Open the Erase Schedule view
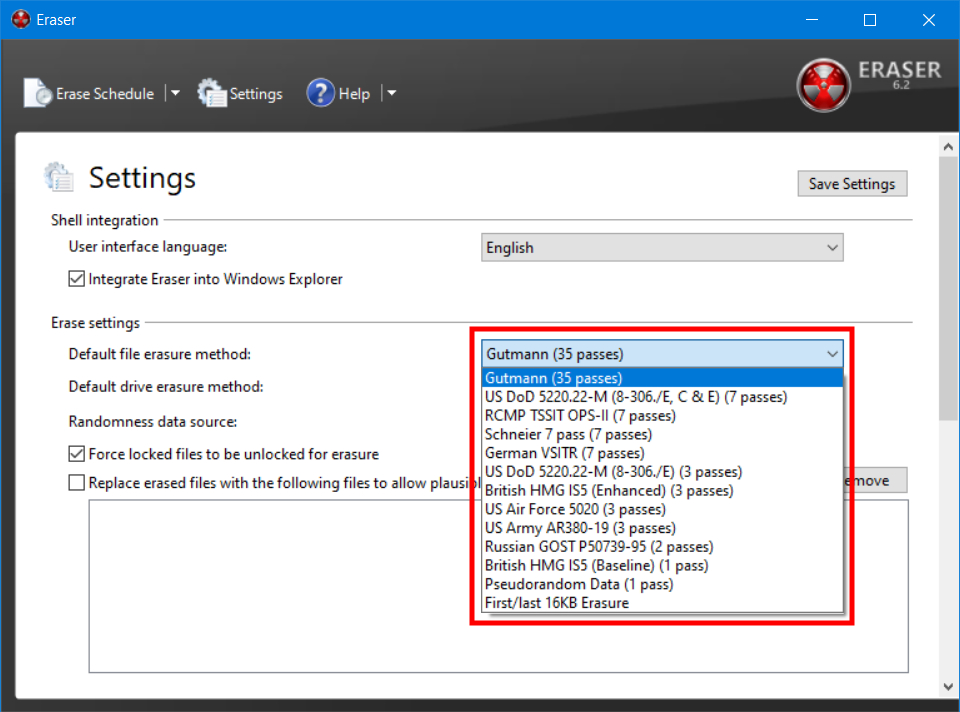The image size is (960, 712). click(x=89, y=94)
